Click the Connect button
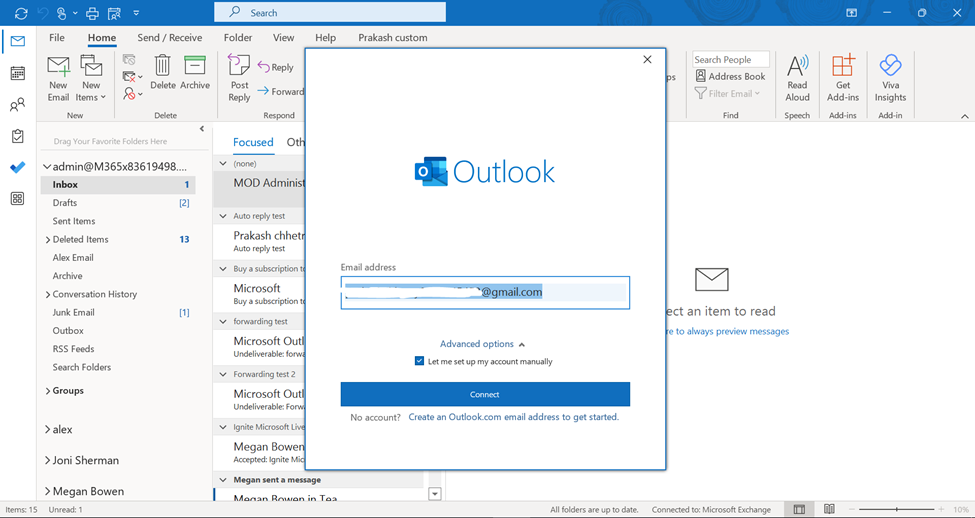Viewport: 975px width, 518px height. point(485,394)
